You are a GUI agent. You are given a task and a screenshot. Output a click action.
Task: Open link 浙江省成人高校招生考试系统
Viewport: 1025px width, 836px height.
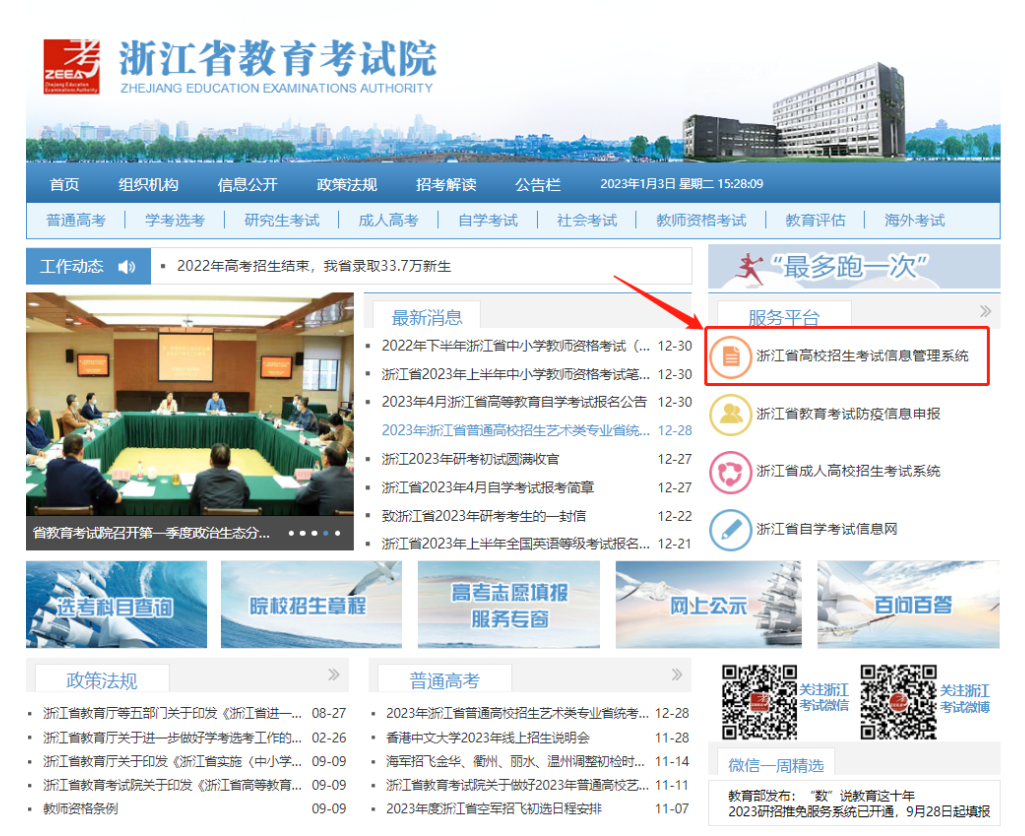pyautogui.click(x=849, y=471)
